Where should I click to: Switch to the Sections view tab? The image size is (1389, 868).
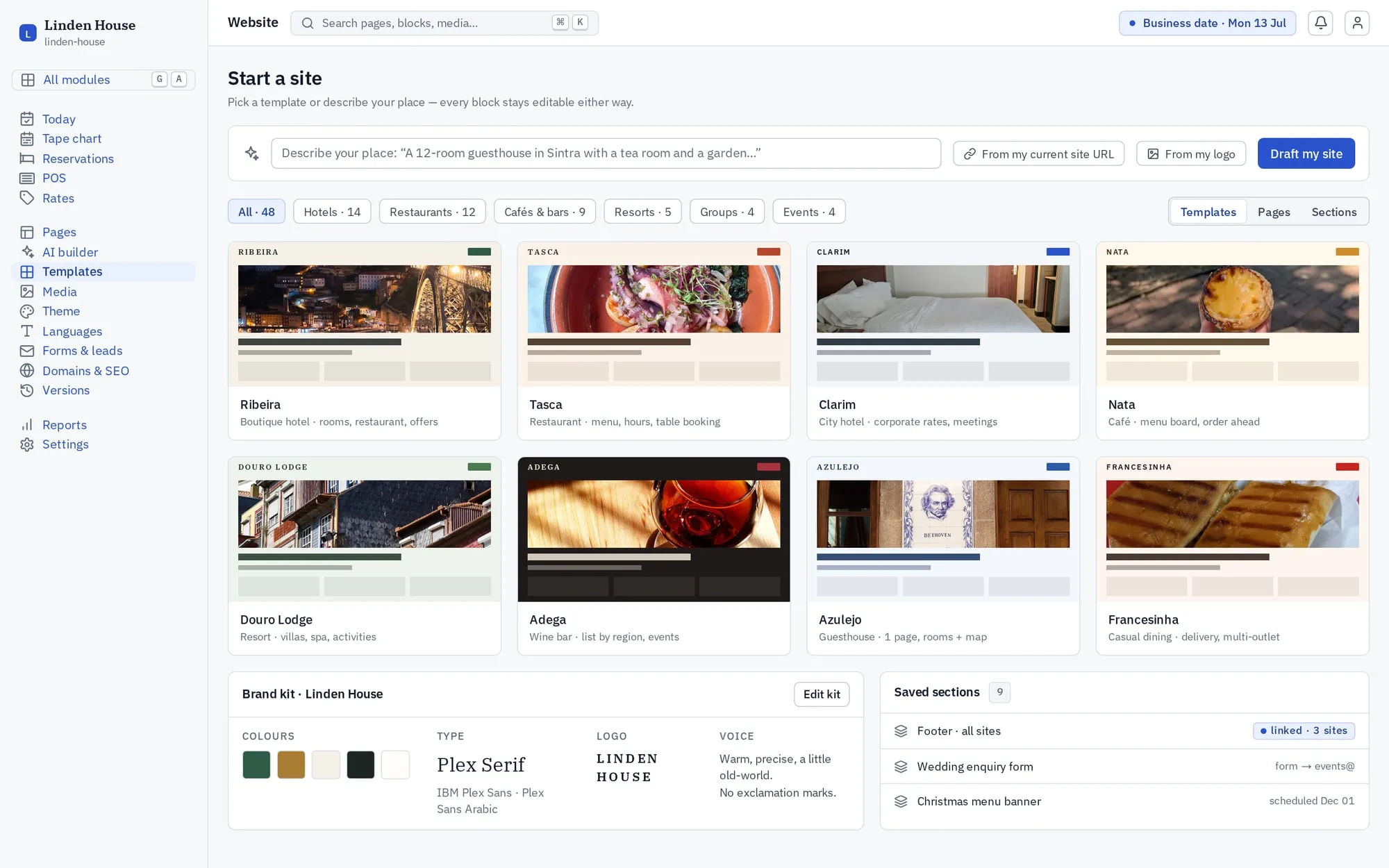click(x=1333, y=212)
